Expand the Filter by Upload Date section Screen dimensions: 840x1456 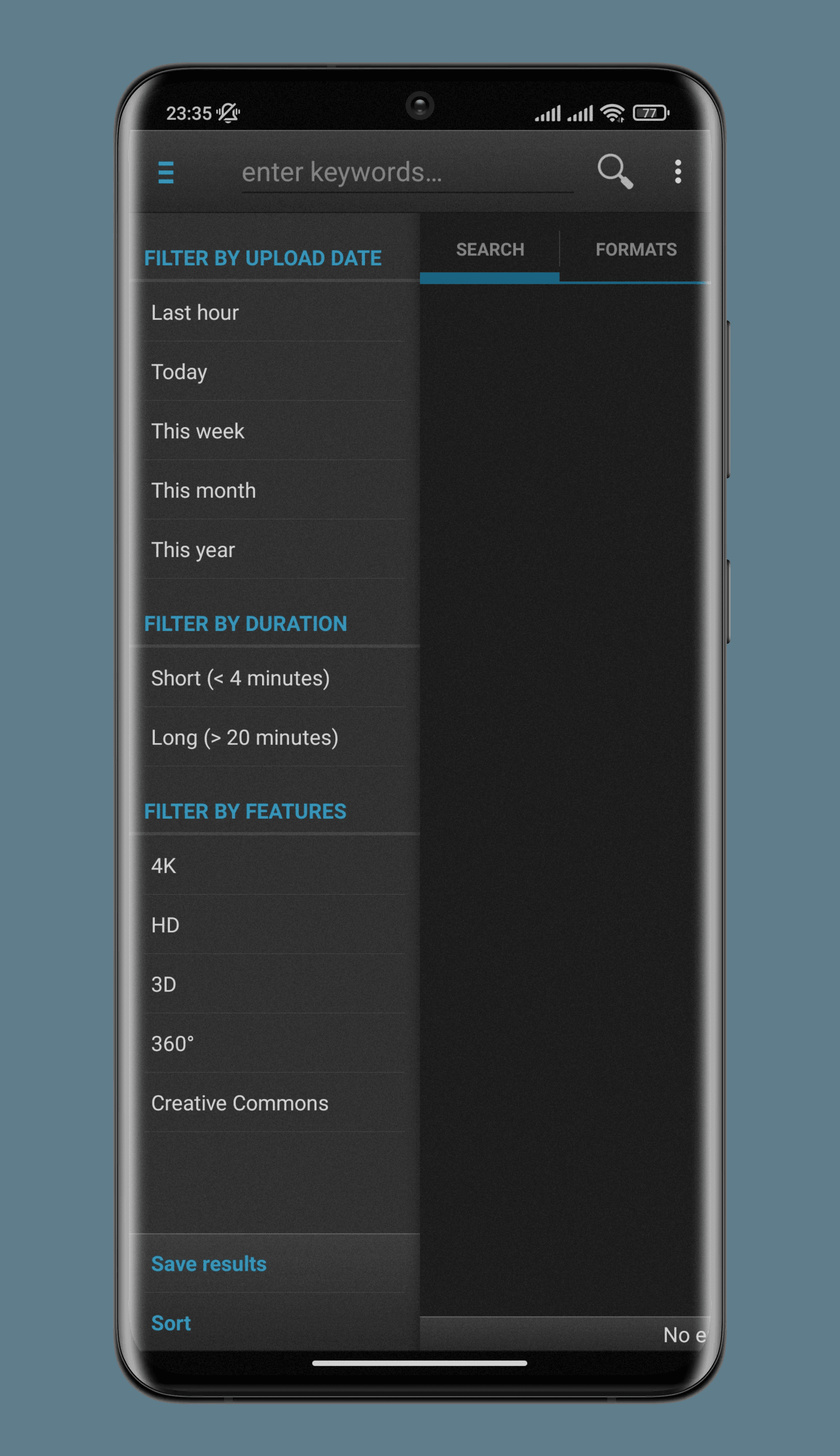click(264, 257)
